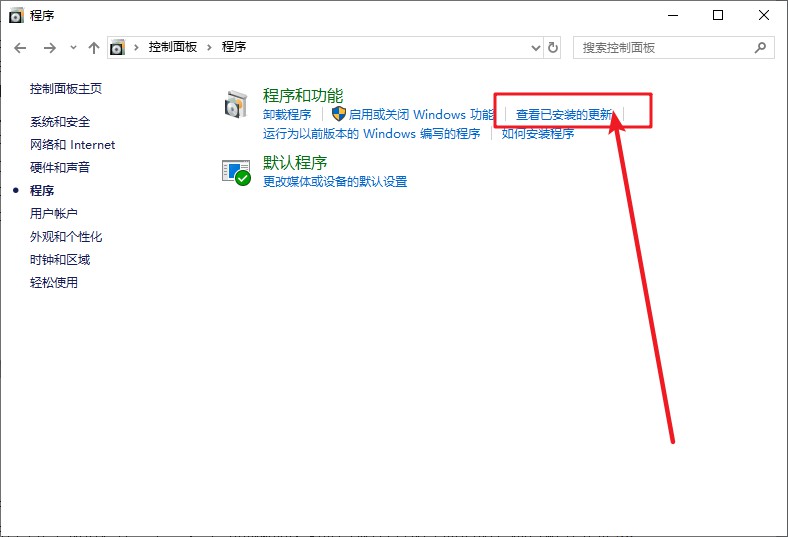Open 轻松使用 category
Viewport: 788px width, 537px height.
54,282
